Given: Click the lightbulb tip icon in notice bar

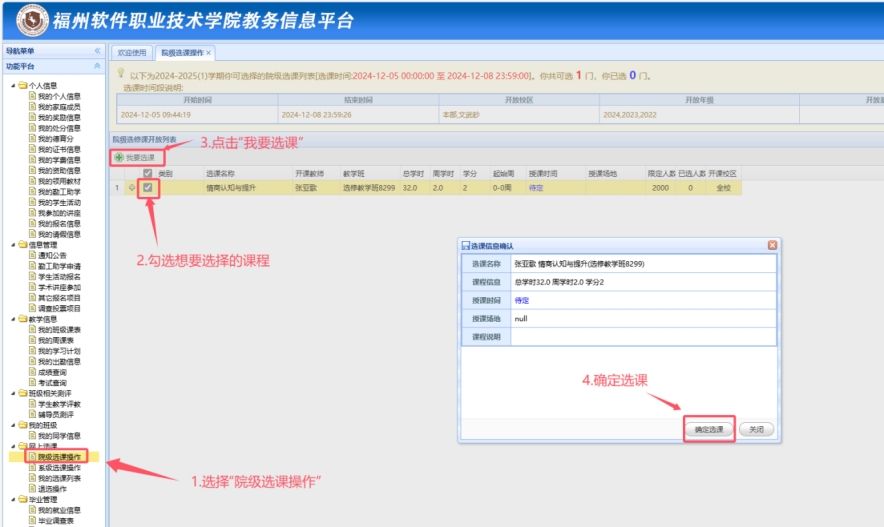Looking at the screenshot, I should click(121, 73).
